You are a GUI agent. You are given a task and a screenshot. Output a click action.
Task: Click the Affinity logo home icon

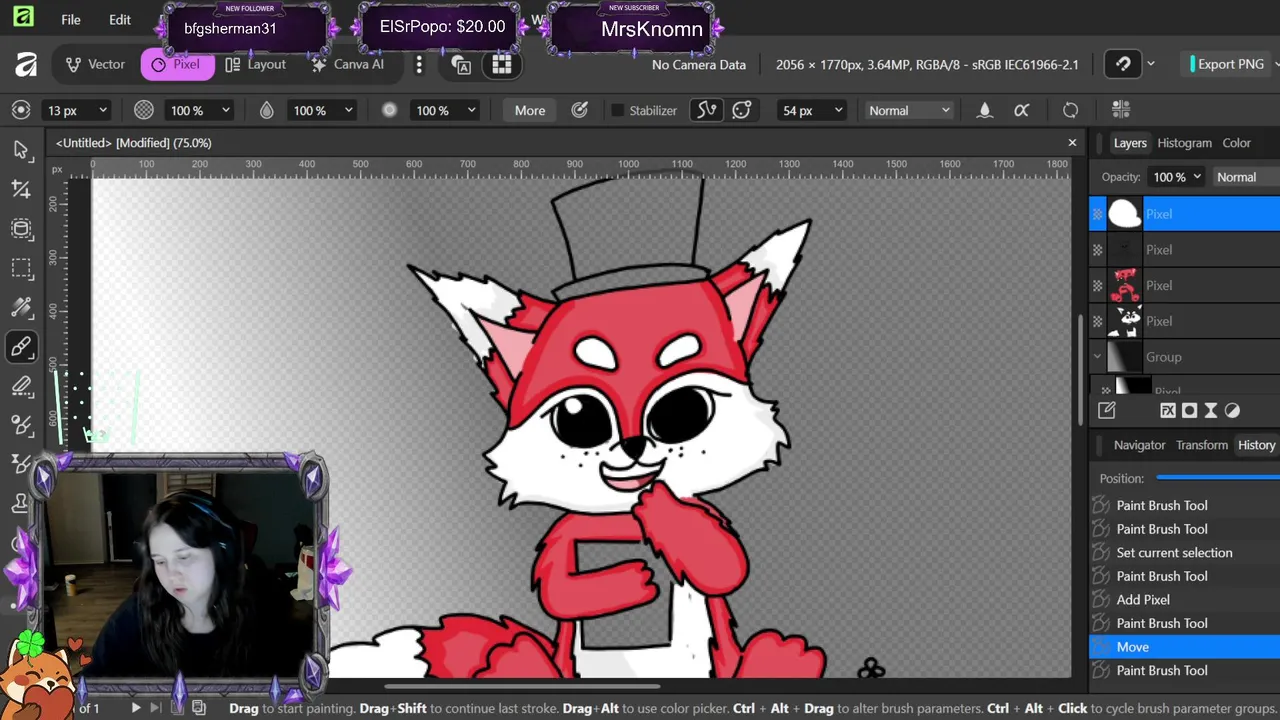coord(26,65)
